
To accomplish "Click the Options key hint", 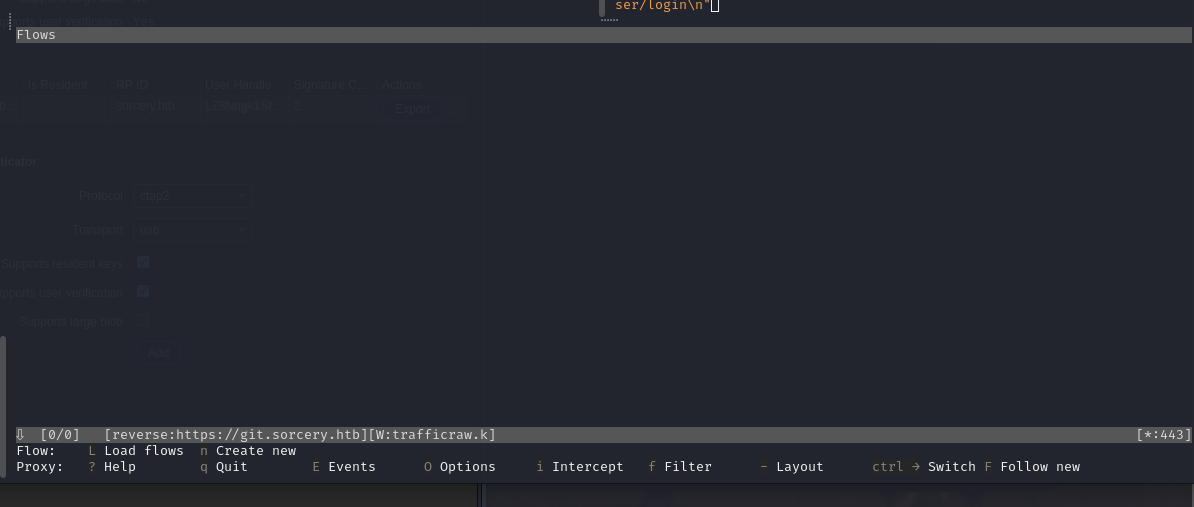I will click(x=460, y=467).
